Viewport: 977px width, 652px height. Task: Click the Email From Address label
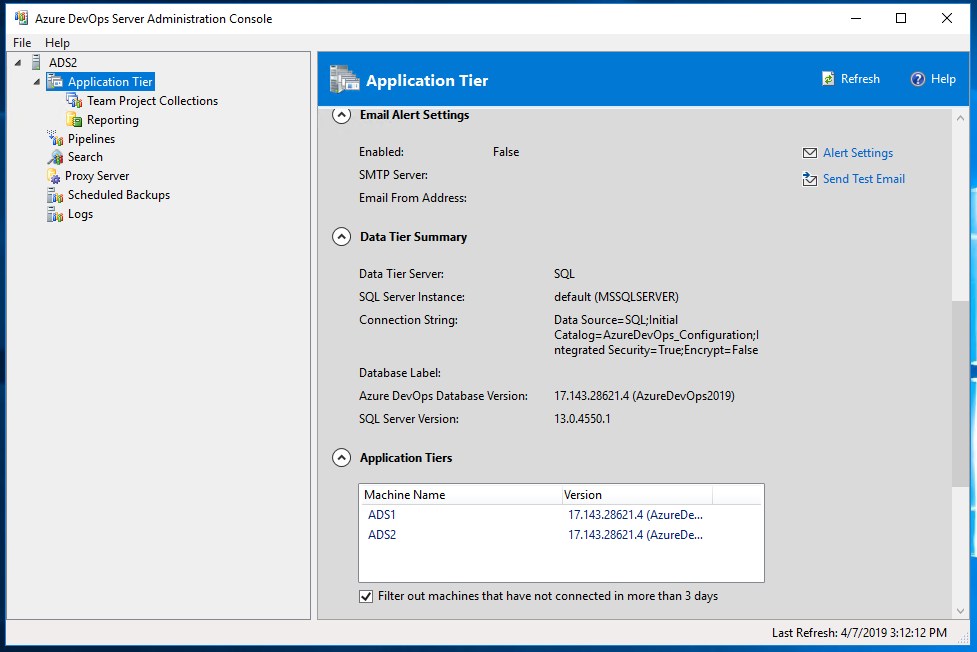coord(412,198)
